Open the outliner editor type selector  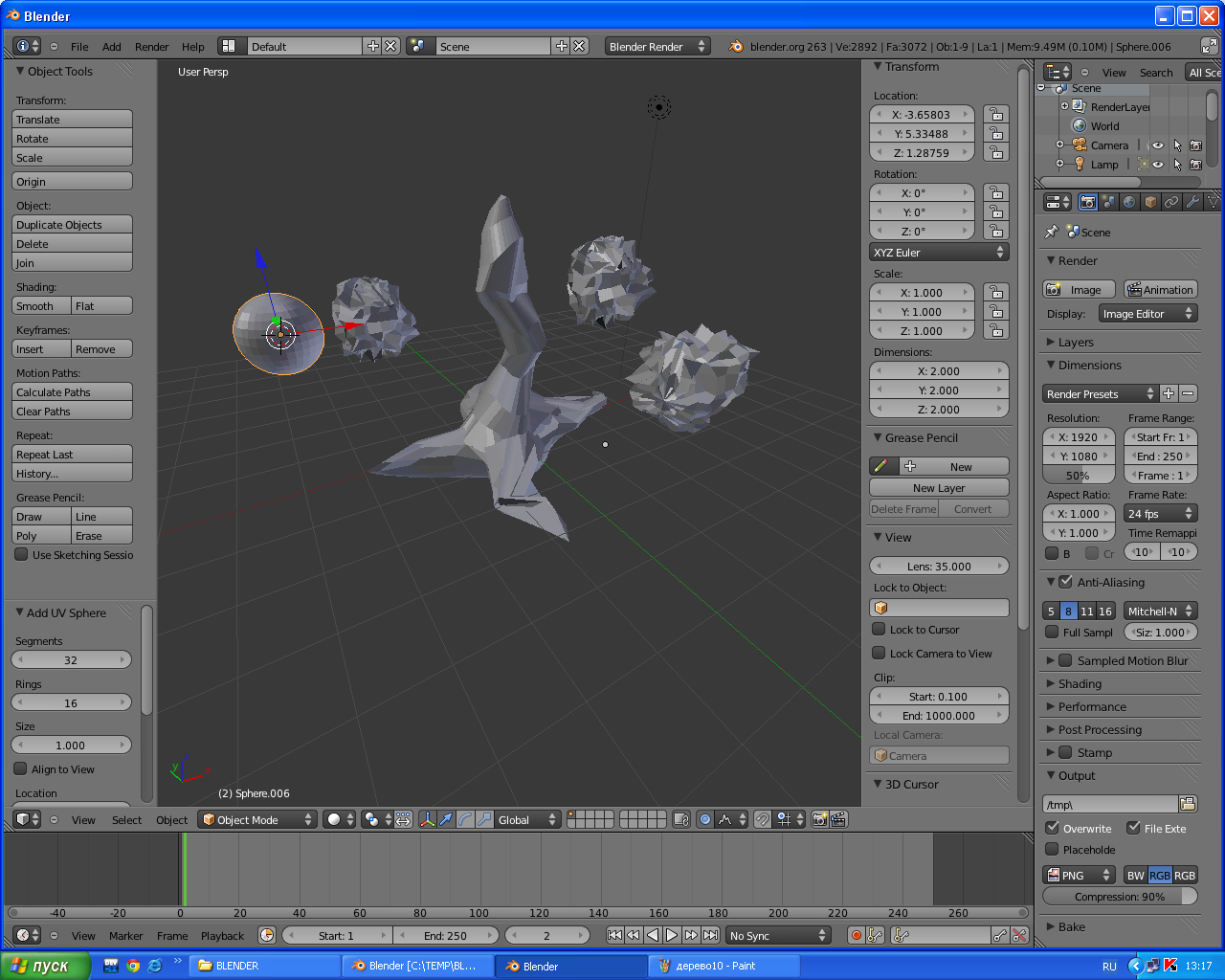coord(1058,72)
